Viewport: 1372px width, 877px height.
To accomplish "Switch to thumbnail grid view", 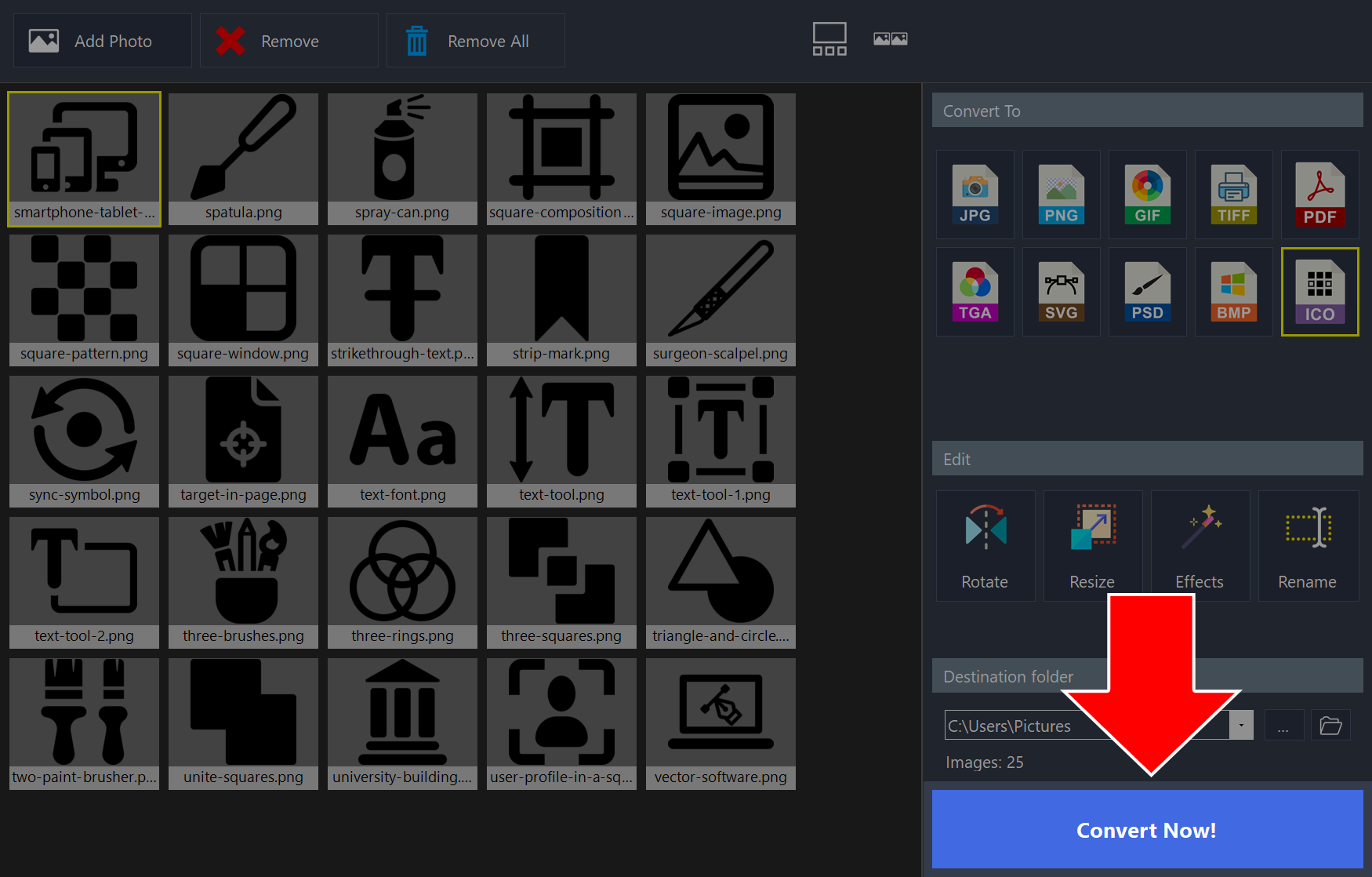I will (829, 39).
